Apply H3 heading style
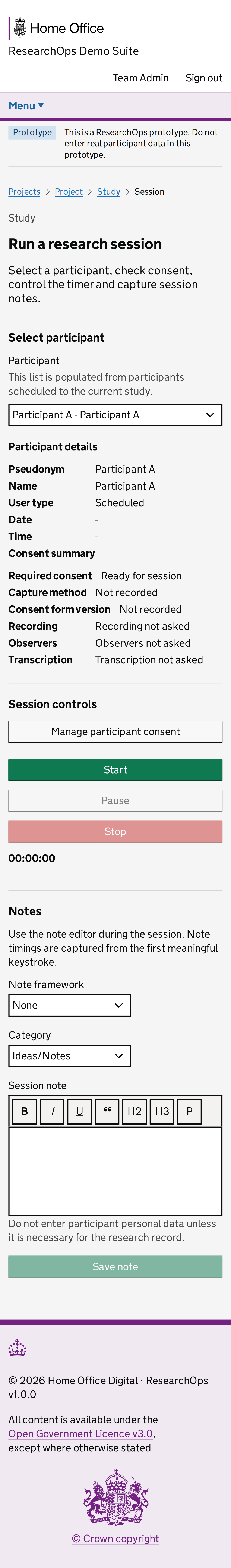The image size is (231, 1568). [162, 1111]
